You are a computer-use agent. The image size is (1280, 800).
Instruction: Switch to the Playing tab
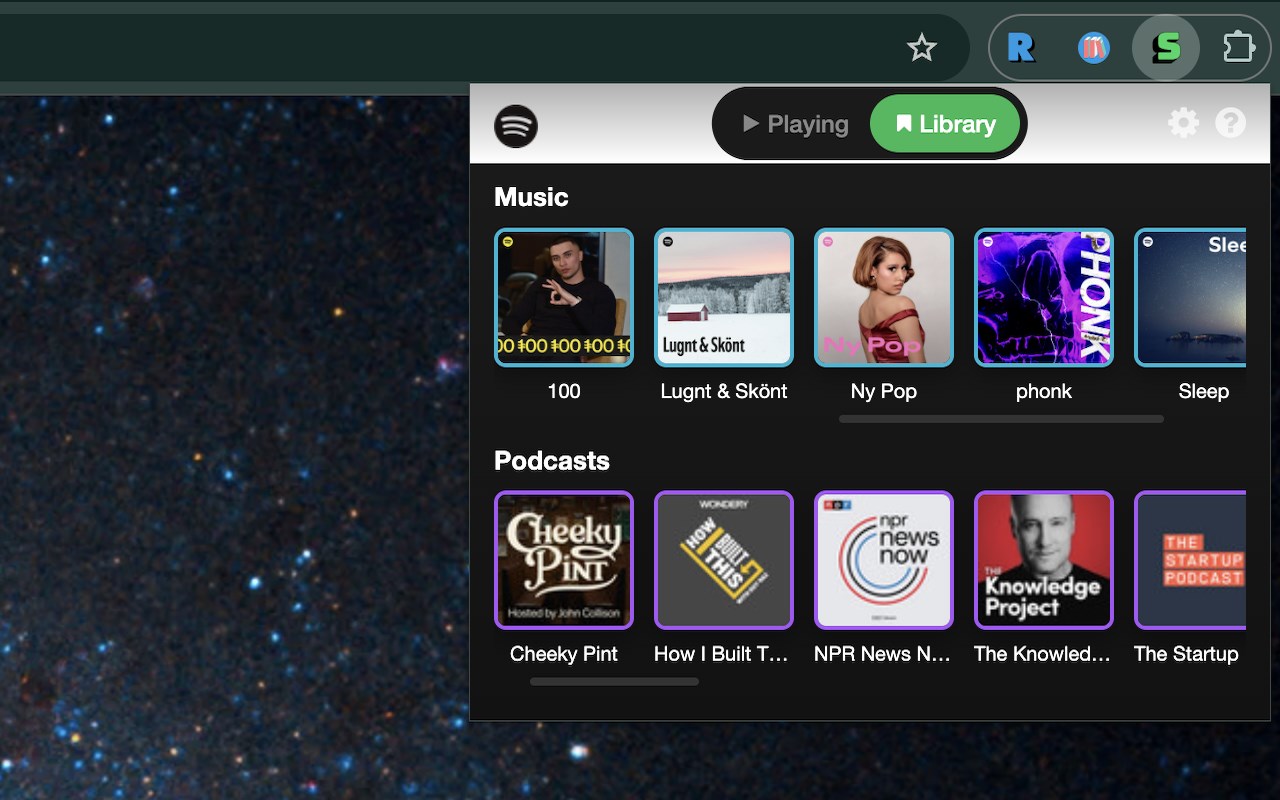pyautogui.click(x=795, y=124)
